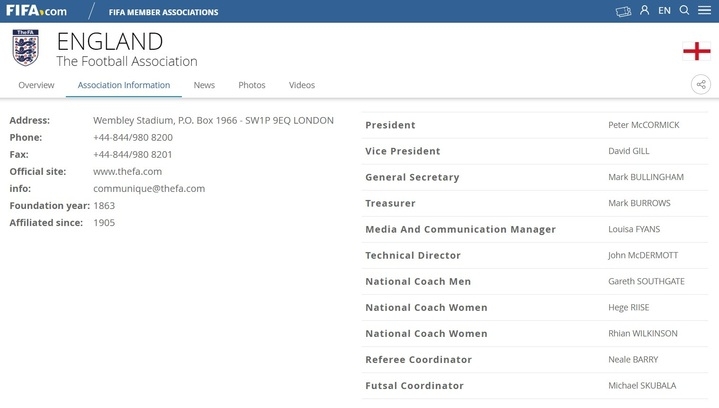Open the tickets icon in header

point(623,11)
